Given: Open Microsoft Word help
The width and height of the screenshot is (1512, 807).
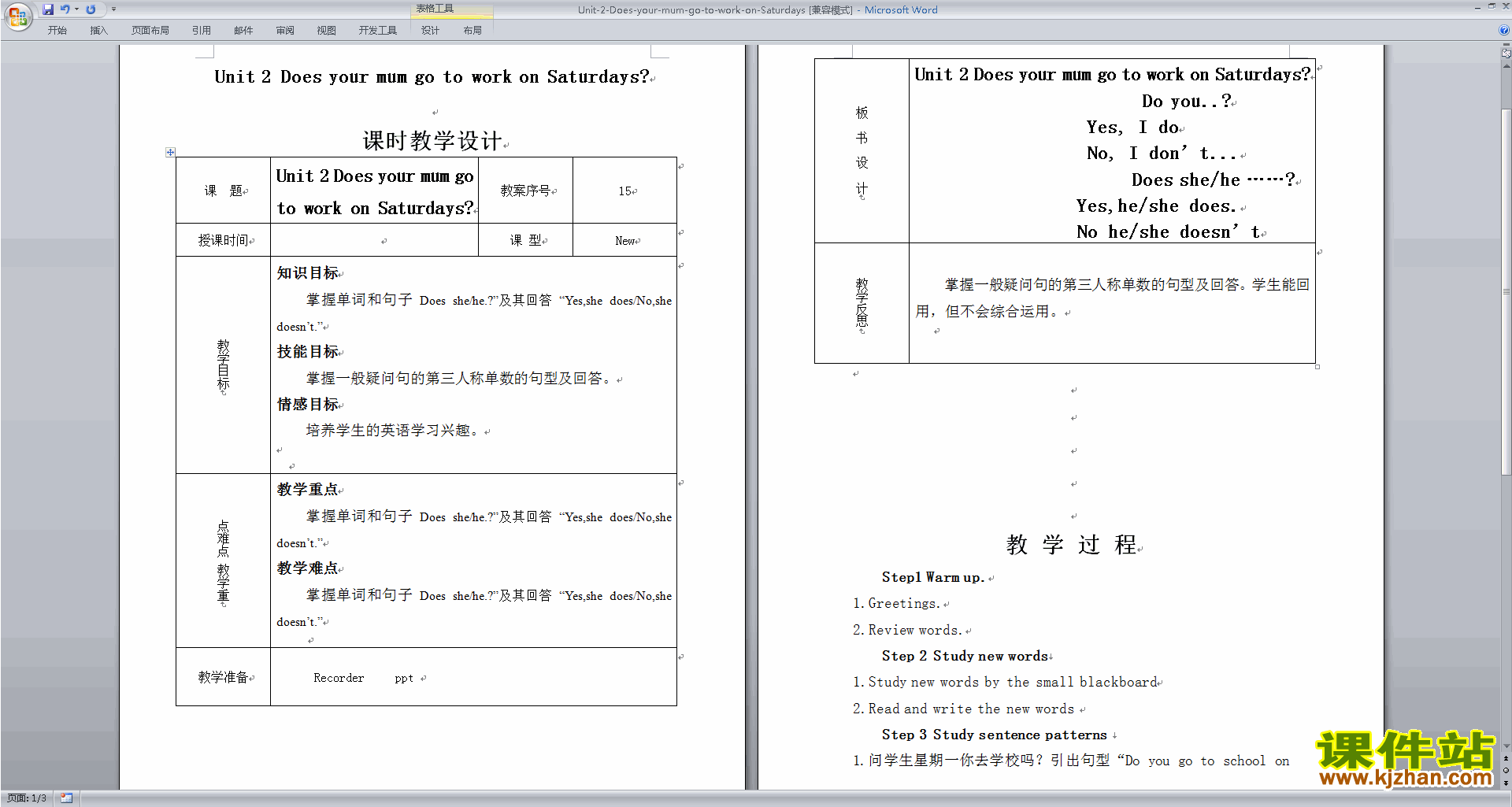Looking at the screenshot, I should [1504, 30].
